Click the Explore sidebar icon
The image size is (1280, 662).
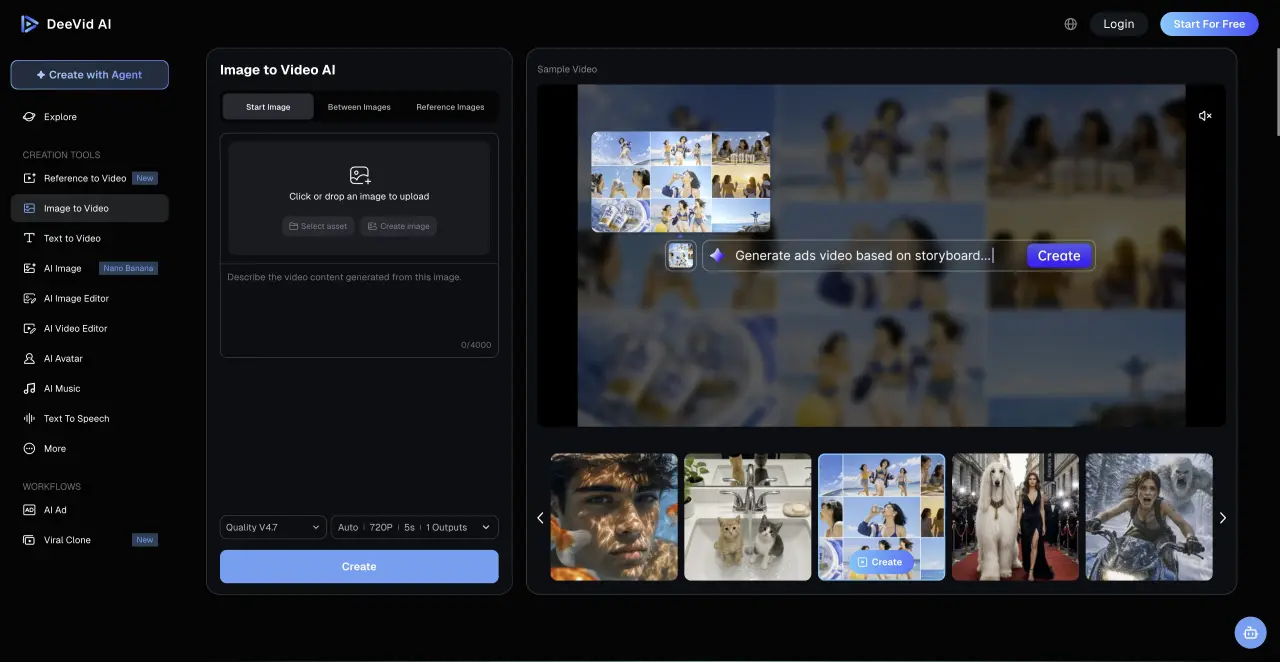(x=29, y=117)
